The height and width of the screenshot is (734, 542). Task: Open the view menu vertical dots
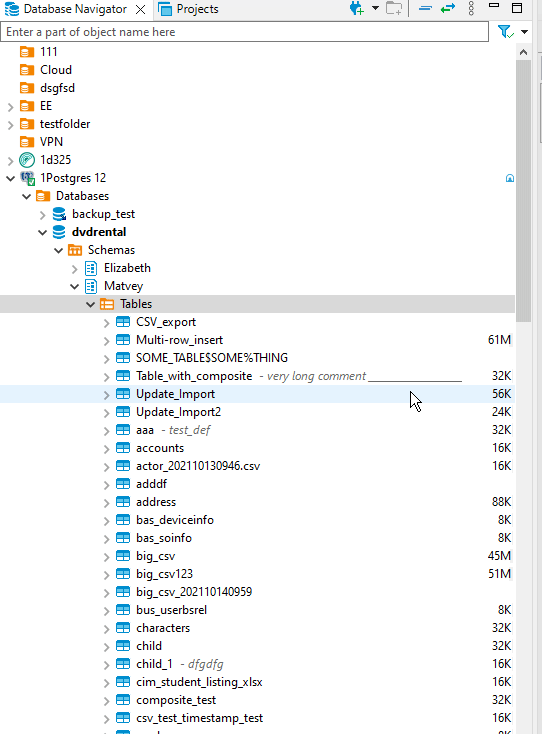[471, 8]
